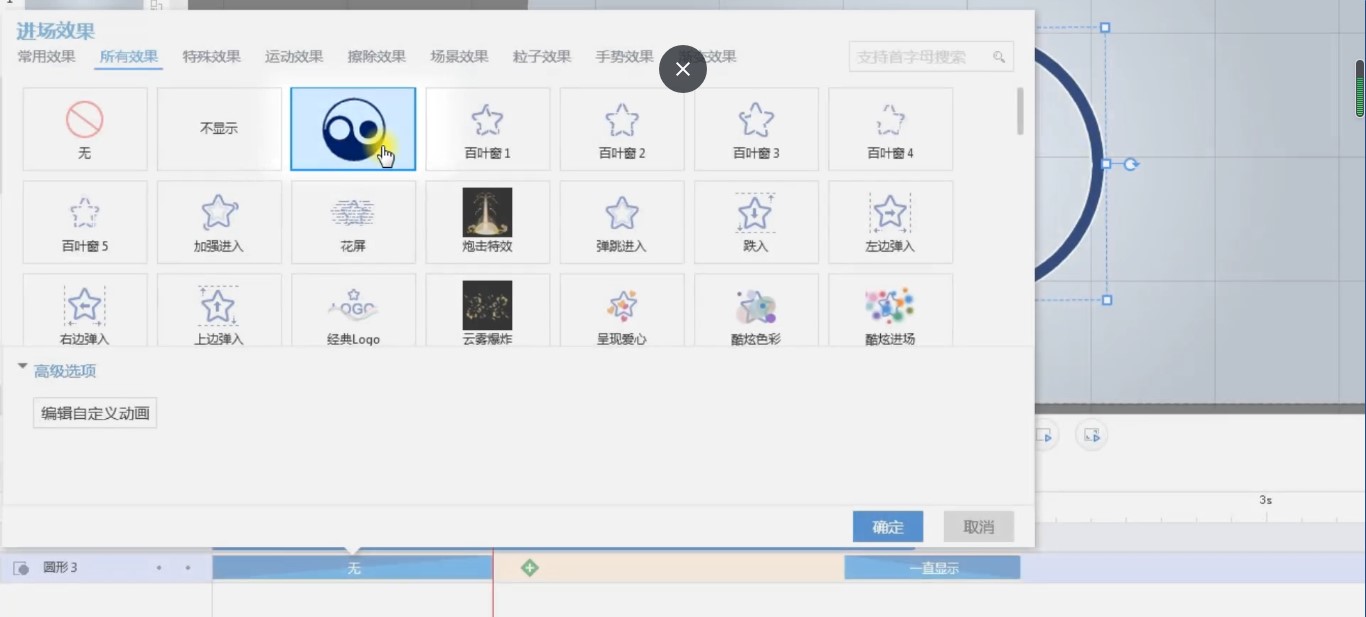Select the 花屏 entrance effect

(353, 221)
